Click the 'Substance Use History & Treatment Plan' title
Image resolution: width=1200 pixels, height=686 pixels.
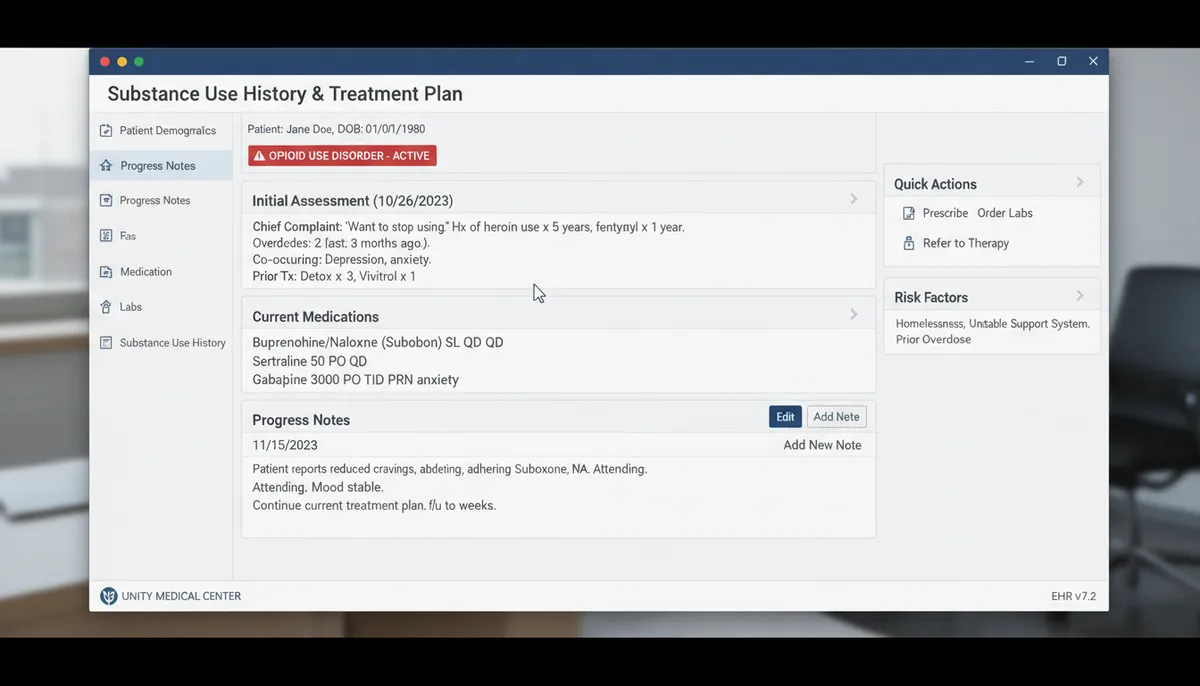pos(285,94)
